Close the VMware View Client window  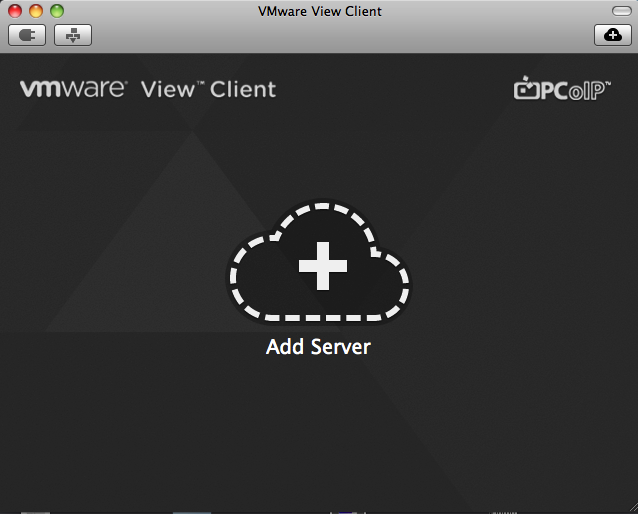[15, 11]
